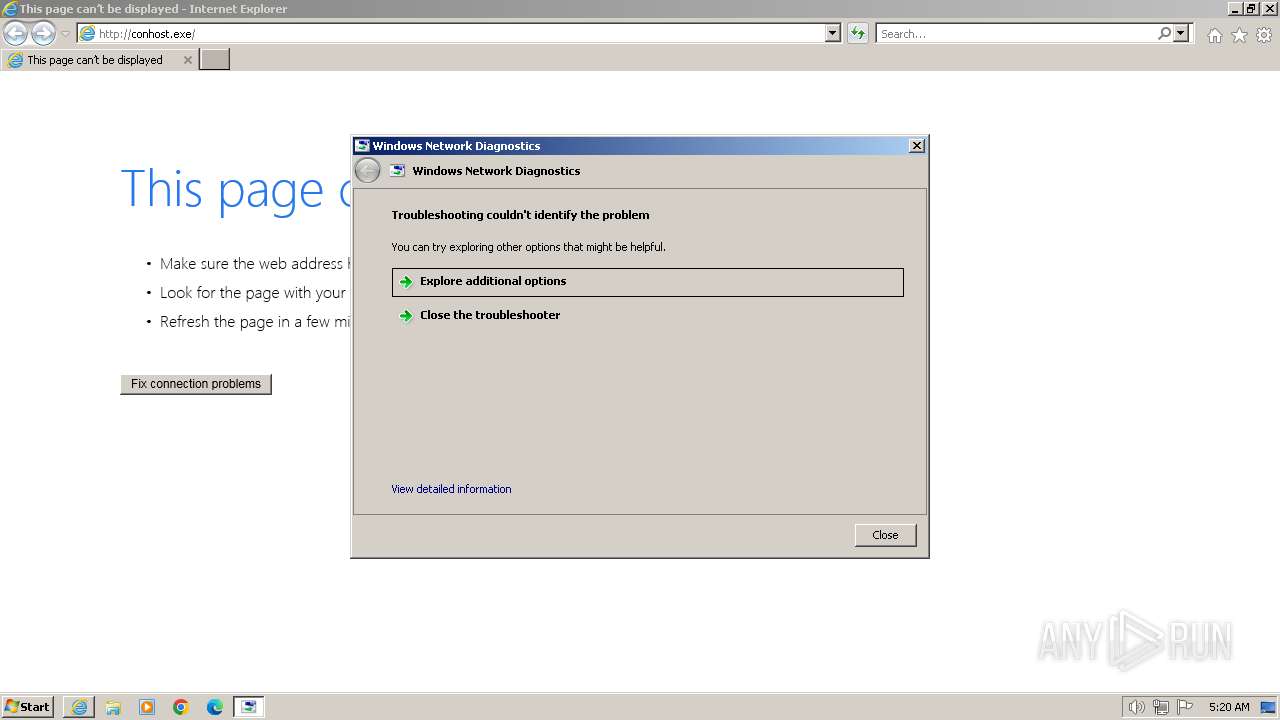This screenshot has height=720, width=1280.
Task: Click the clock showing 5:20 AM
Action: coord(1229,707)
